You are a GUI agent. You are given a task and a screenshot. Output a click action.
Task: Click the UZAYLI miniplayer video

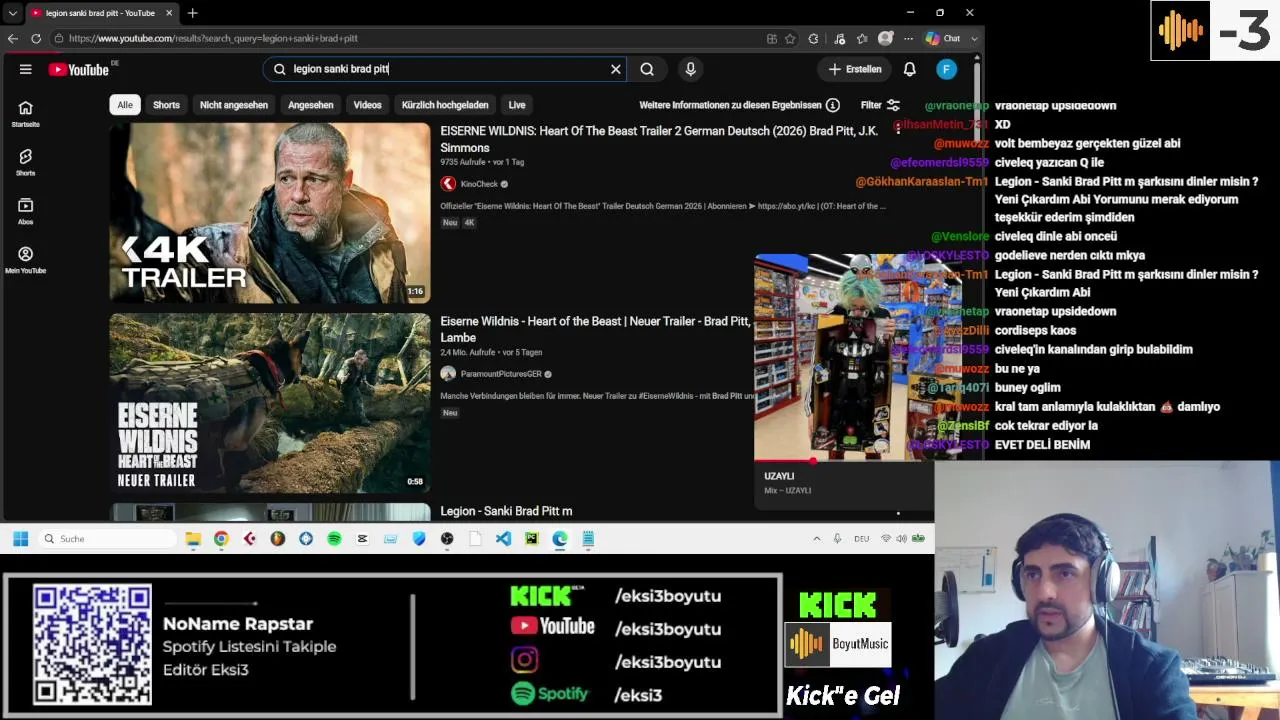tap(857, 357)
